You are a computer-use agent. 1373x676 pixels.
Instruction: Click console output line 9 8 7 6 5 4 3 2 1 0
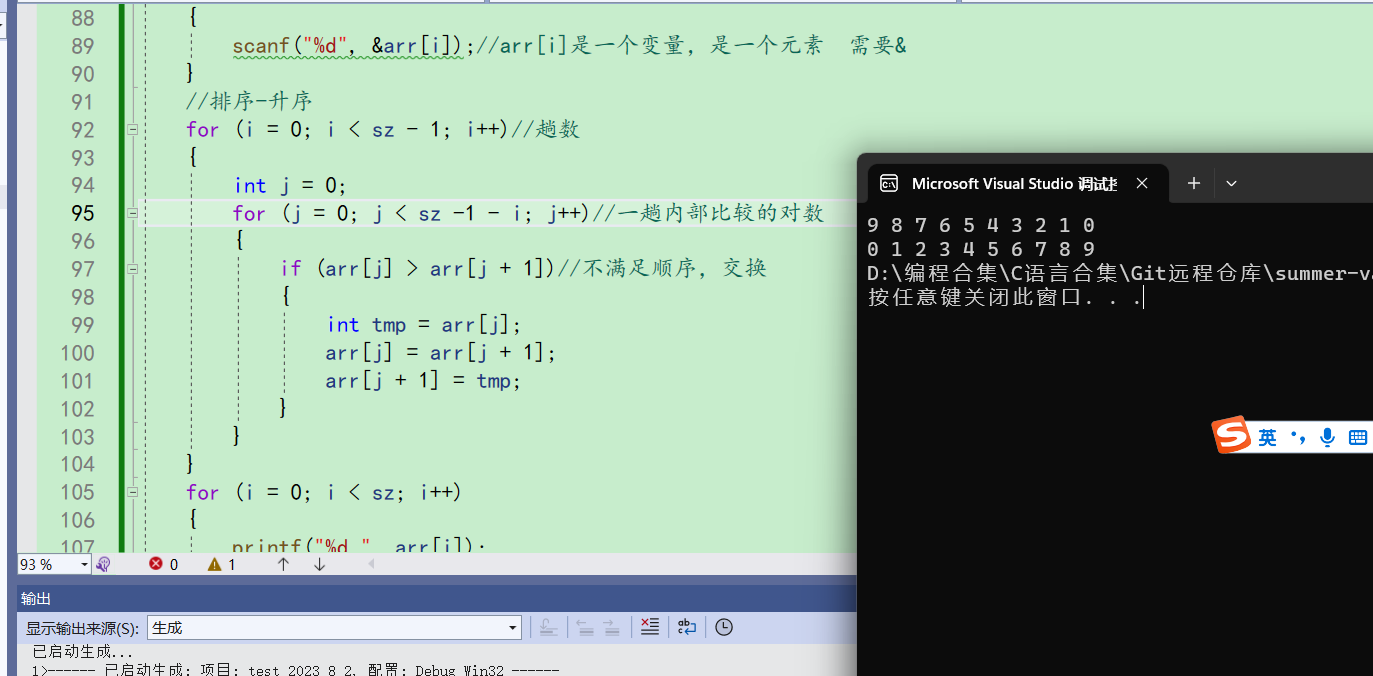pyautogui.click(x=981, y=225)
